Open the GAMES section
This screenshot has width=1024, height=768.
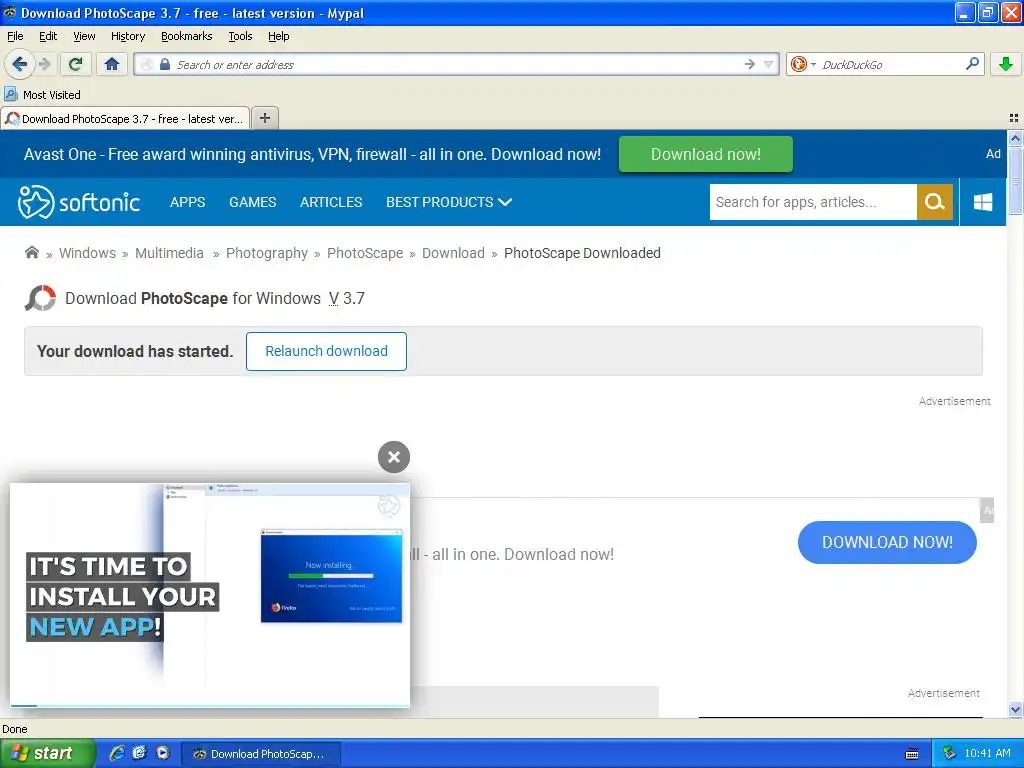point(253,202)
